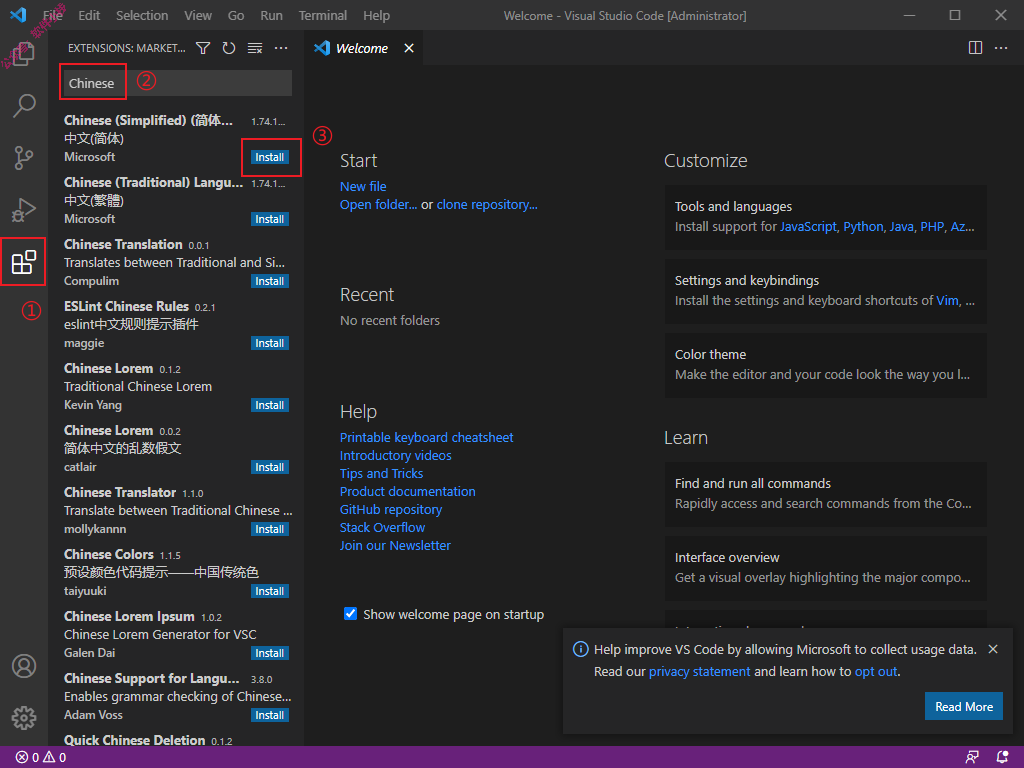This screenshot has height=768, width=1024.
Task: Open the Run and Debug view
Action: 24,210
